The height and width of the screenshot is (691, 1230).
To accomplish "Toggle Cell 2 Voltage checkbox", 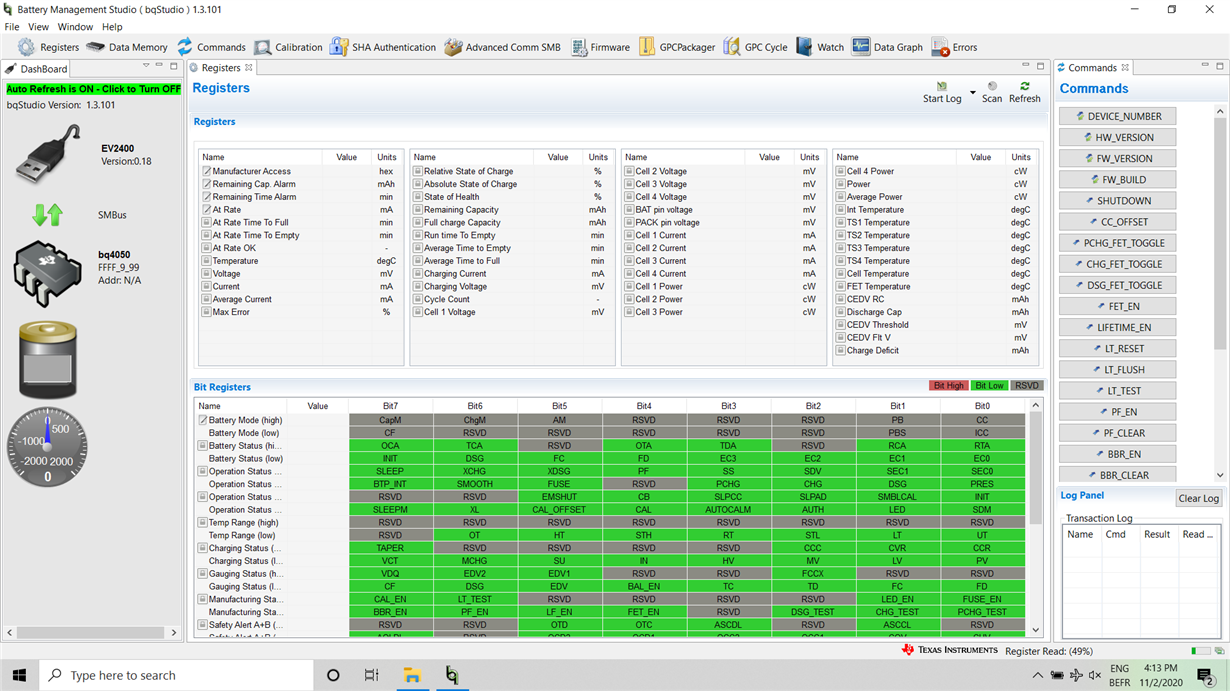I will point(630,171).
